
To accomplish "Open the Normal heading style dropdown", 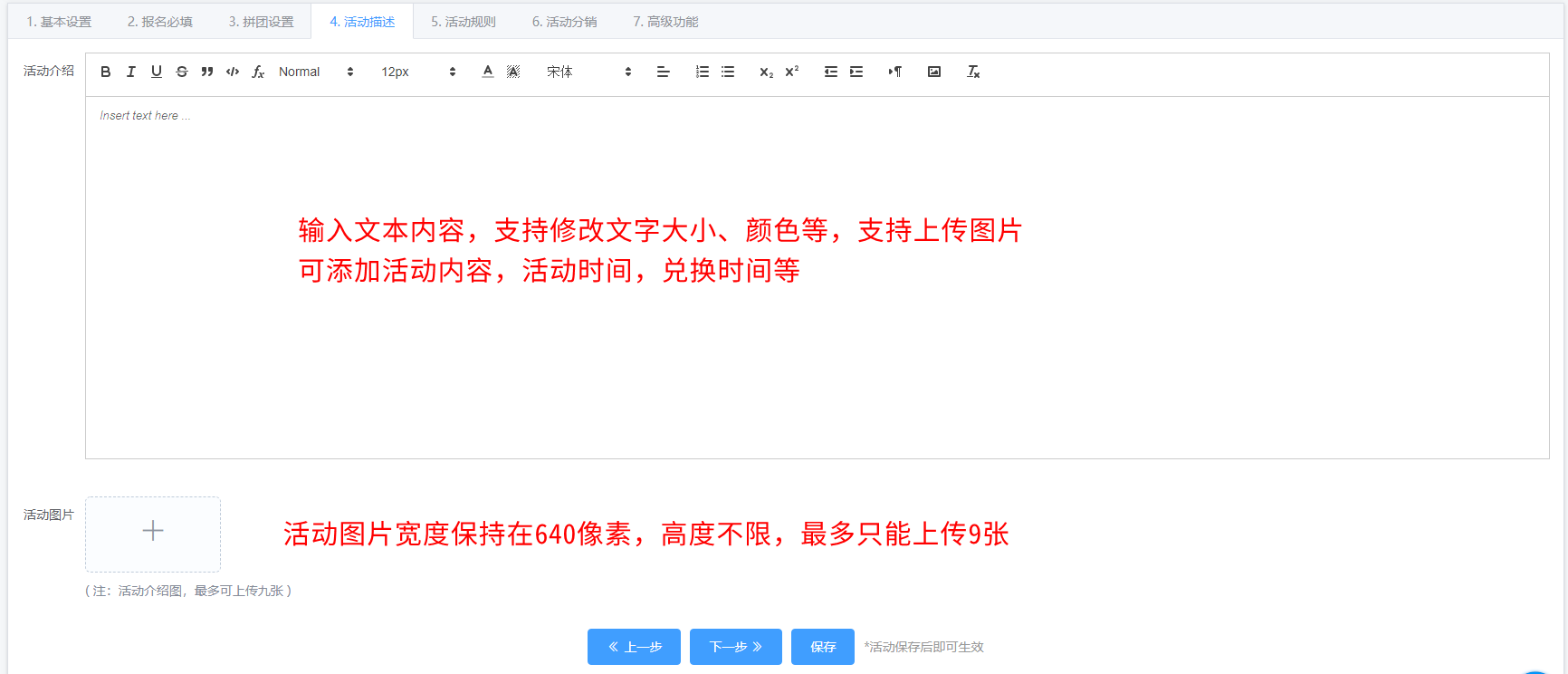I will point(316,72).
